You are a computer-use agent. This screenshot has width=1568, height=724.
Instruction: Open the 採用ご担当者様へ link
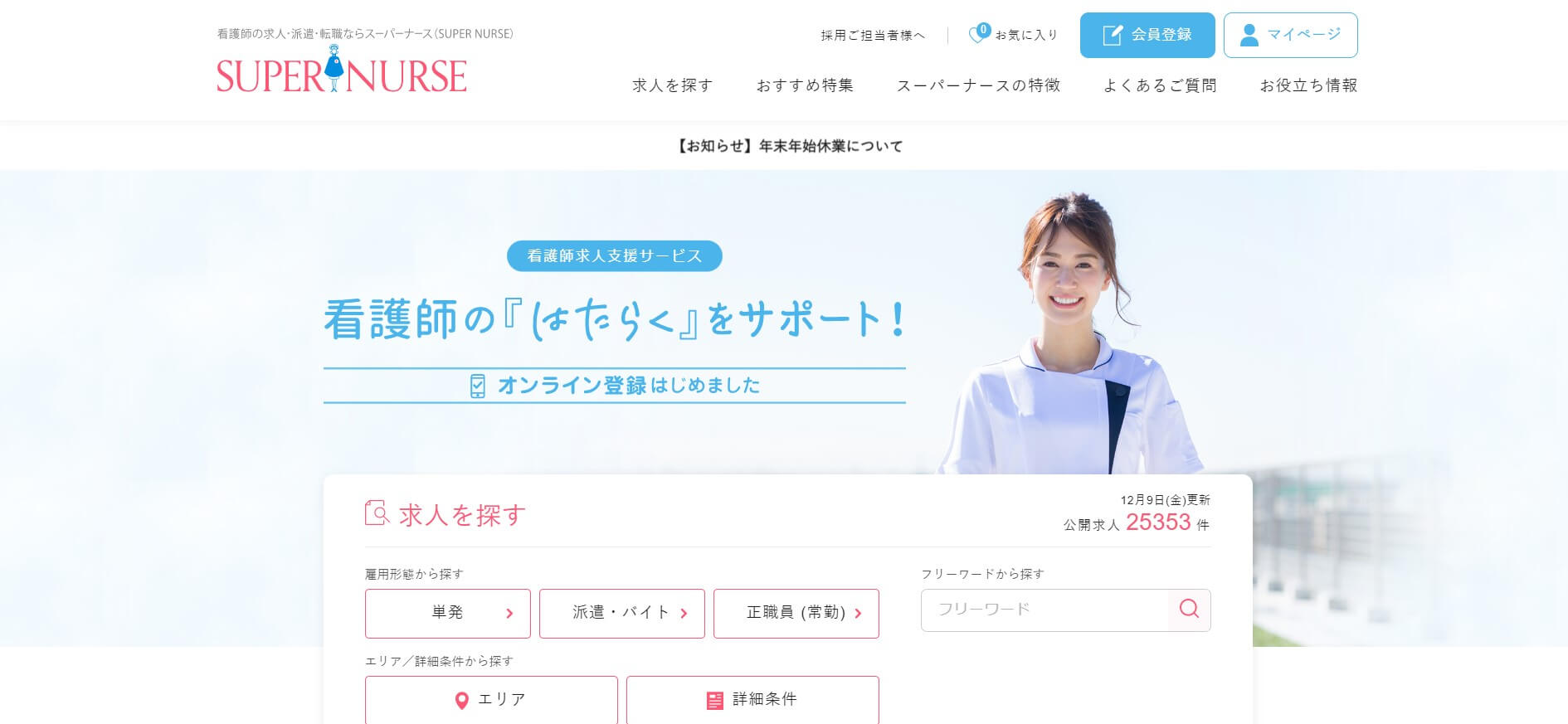coord(873,35)
